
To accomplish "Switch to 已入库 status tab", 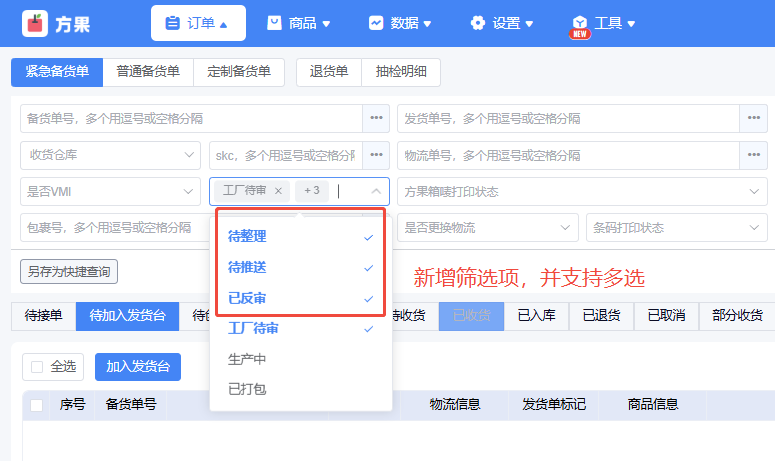I will 536,316.
